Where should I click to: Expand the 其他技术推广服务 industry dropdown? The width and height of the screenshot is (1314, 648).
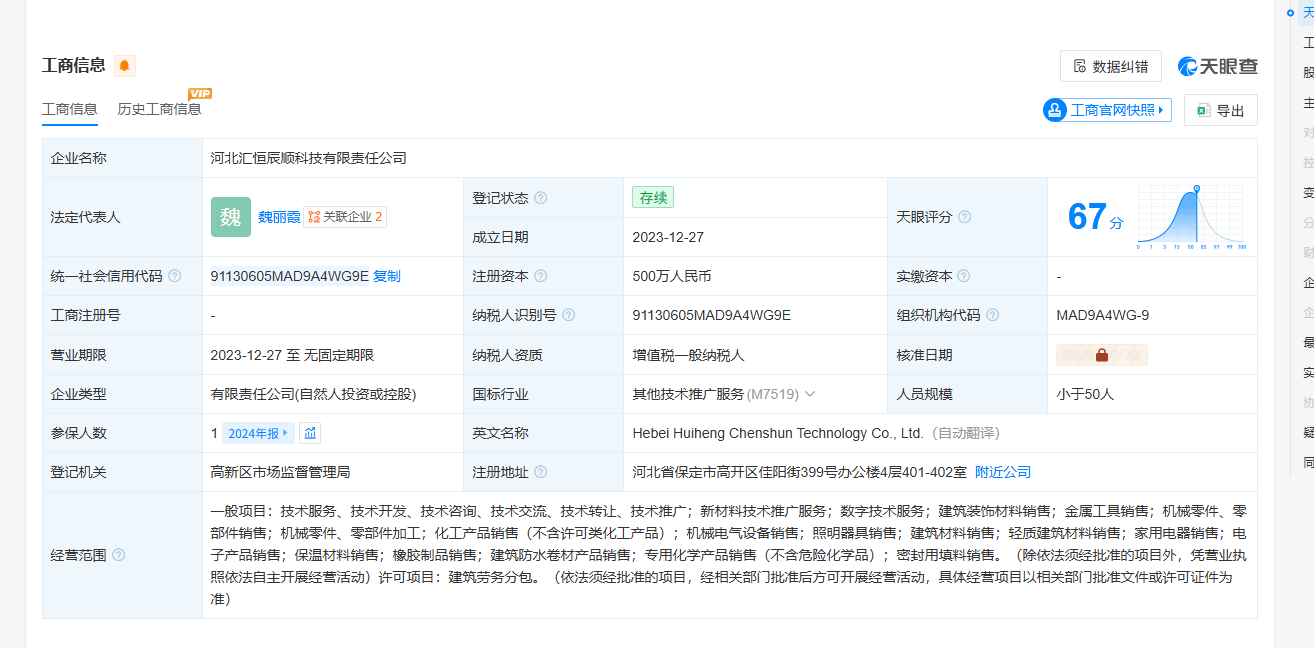pyautogui.click(x=810, y=394)
